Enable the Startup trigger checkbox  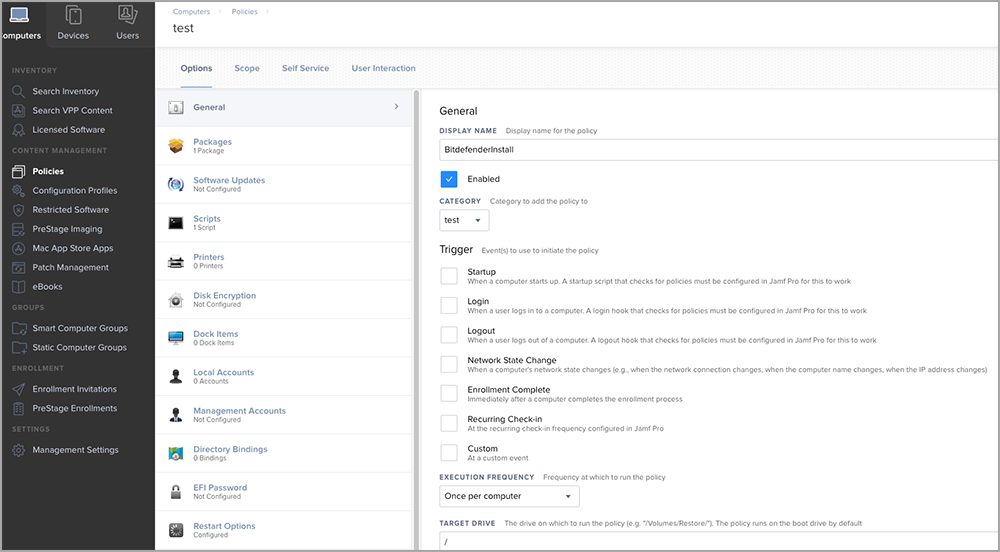click(x=449, y=276)
